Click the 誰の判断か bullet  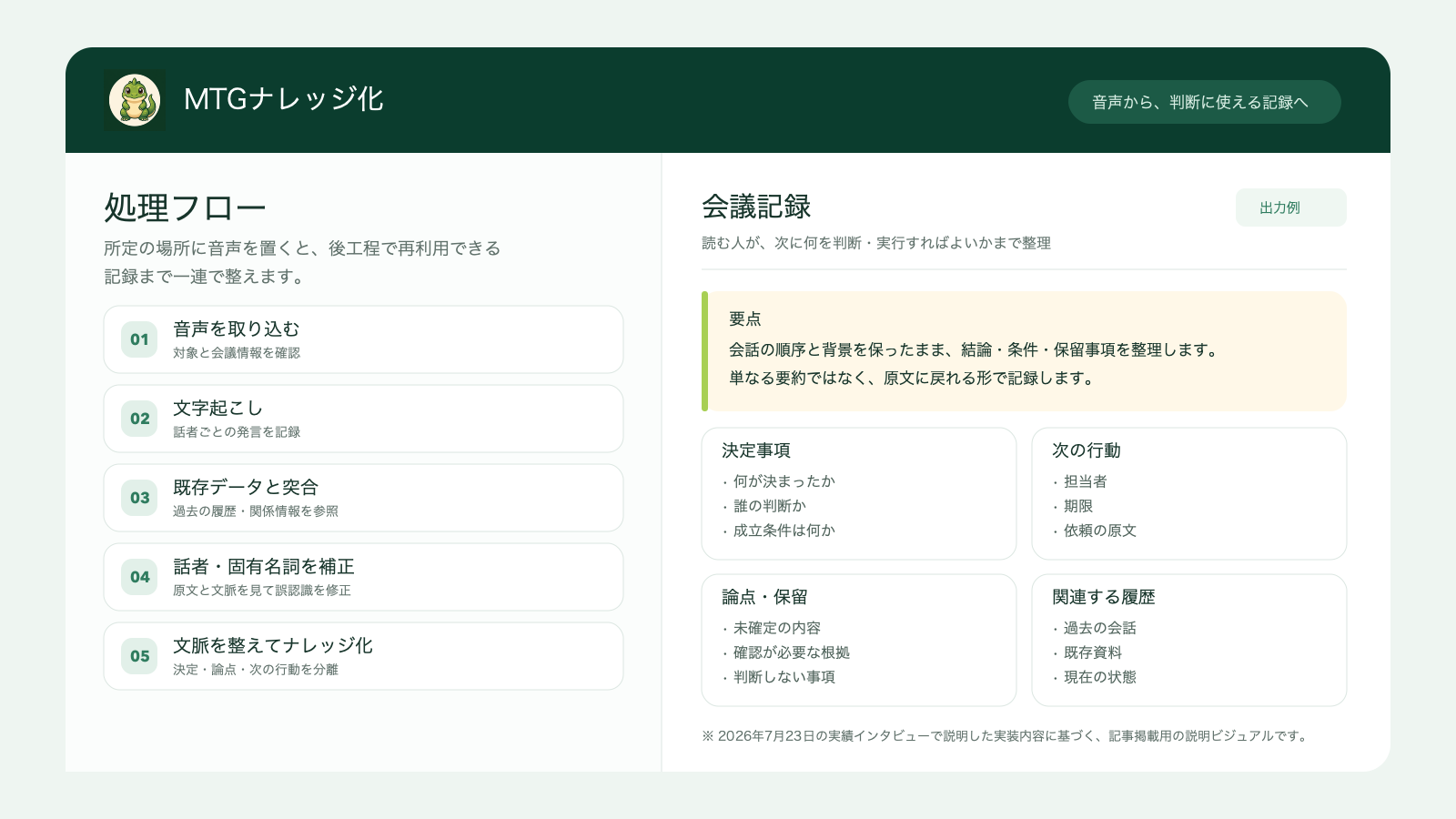point(764,506)
